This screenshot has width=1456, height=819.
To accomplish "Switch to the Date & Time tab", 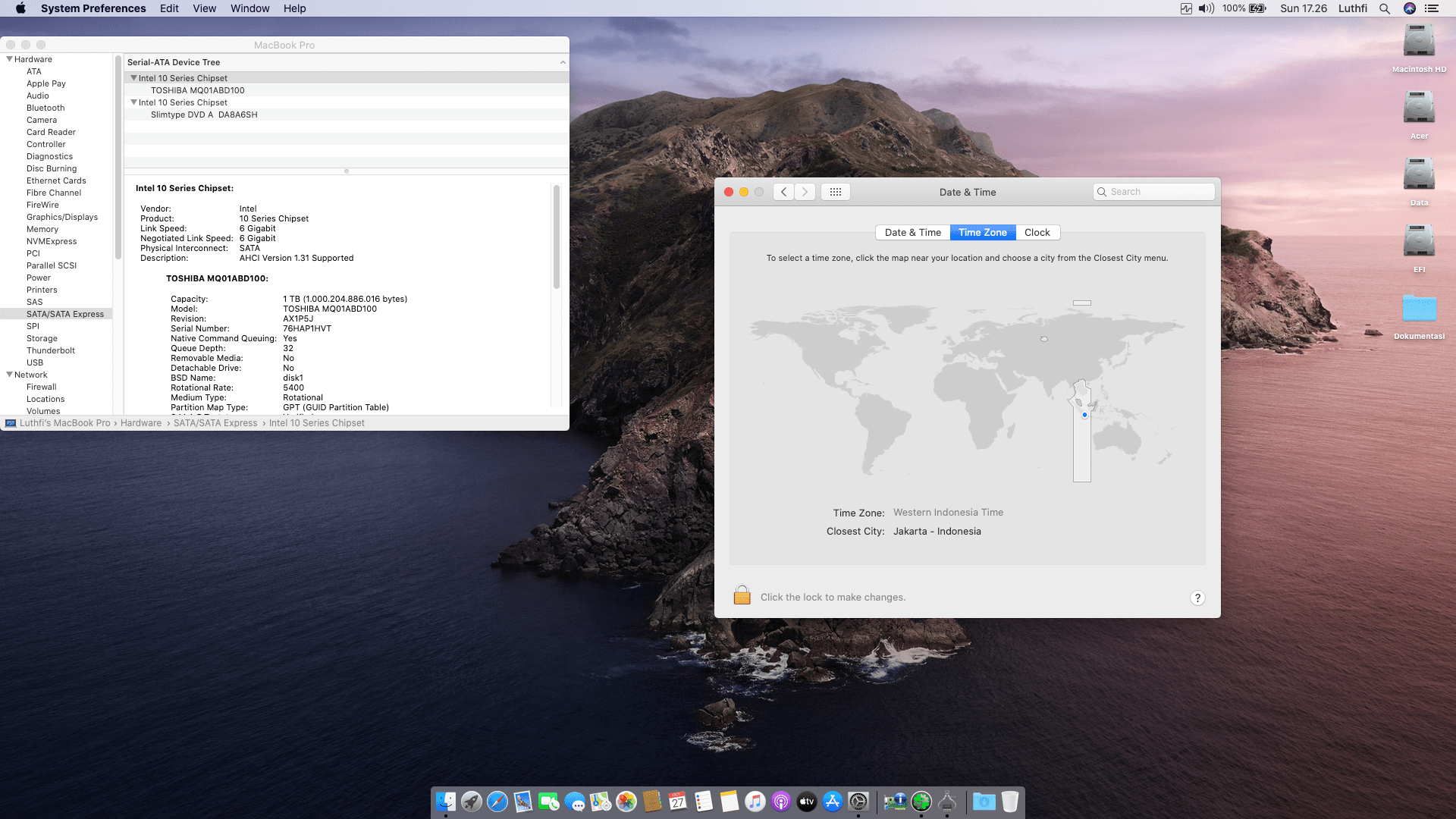I will point(912,233).
